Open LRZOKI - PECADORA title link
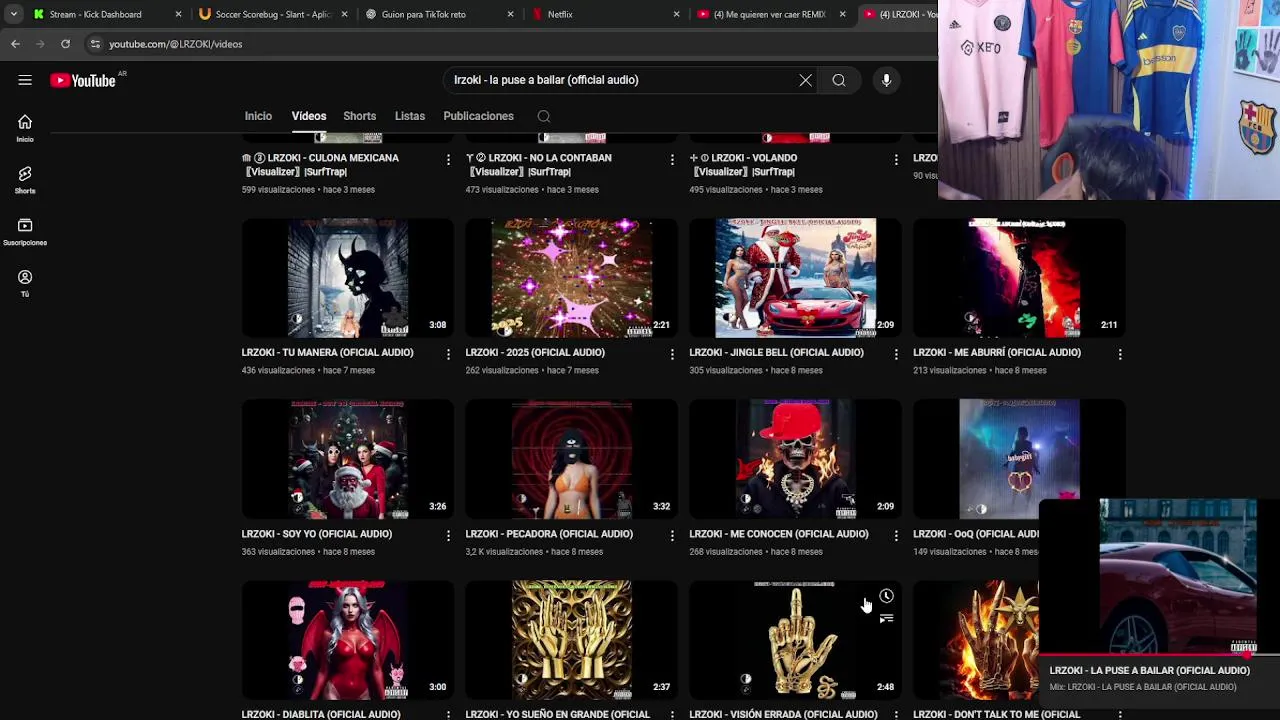The image size is (1280, 720). tap(549, 534)
